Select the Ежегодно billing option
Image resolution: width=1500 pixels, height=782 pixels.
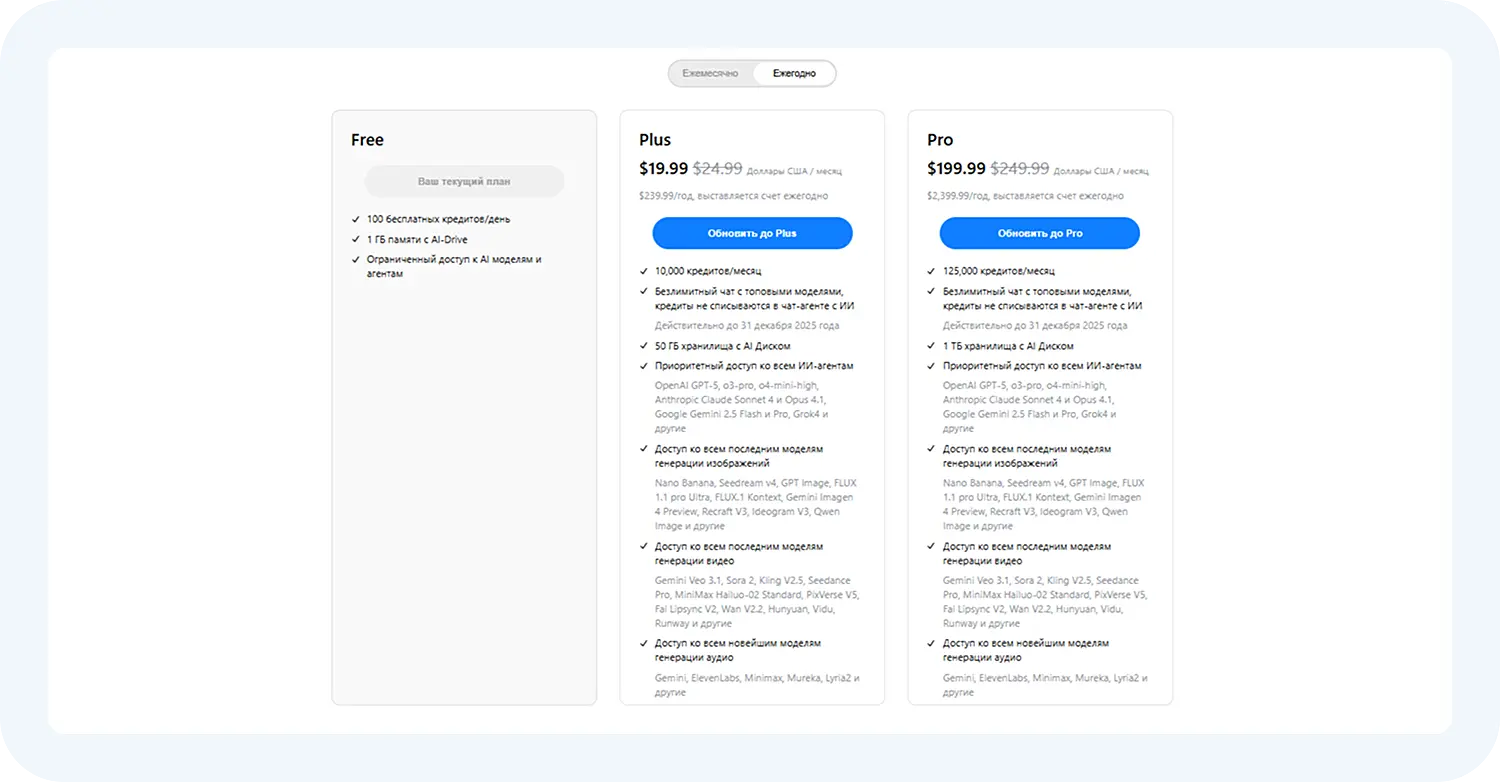coord(792,72)
